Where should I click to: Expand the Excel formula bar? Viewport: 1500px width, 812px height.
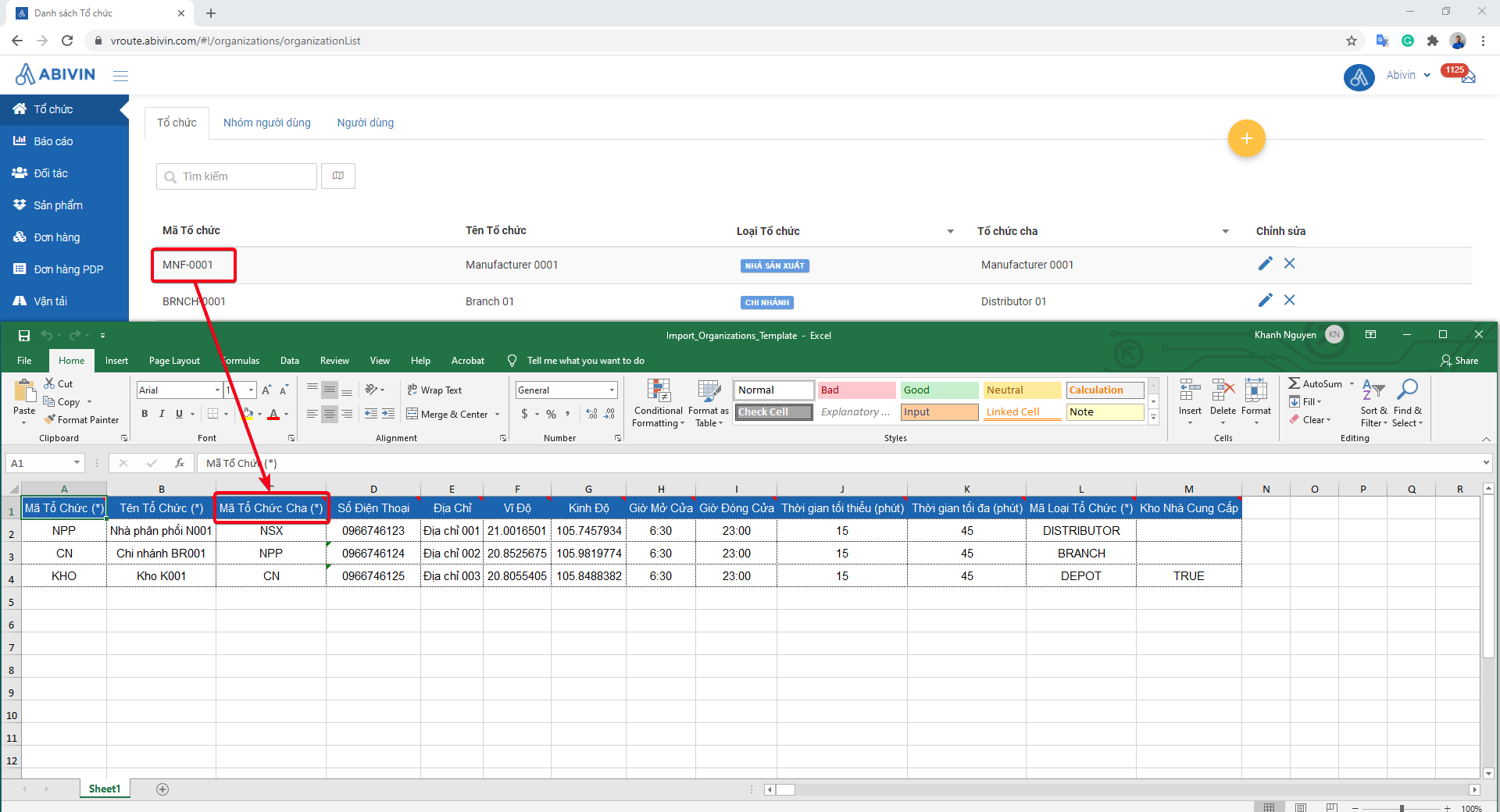[1486, 463]
